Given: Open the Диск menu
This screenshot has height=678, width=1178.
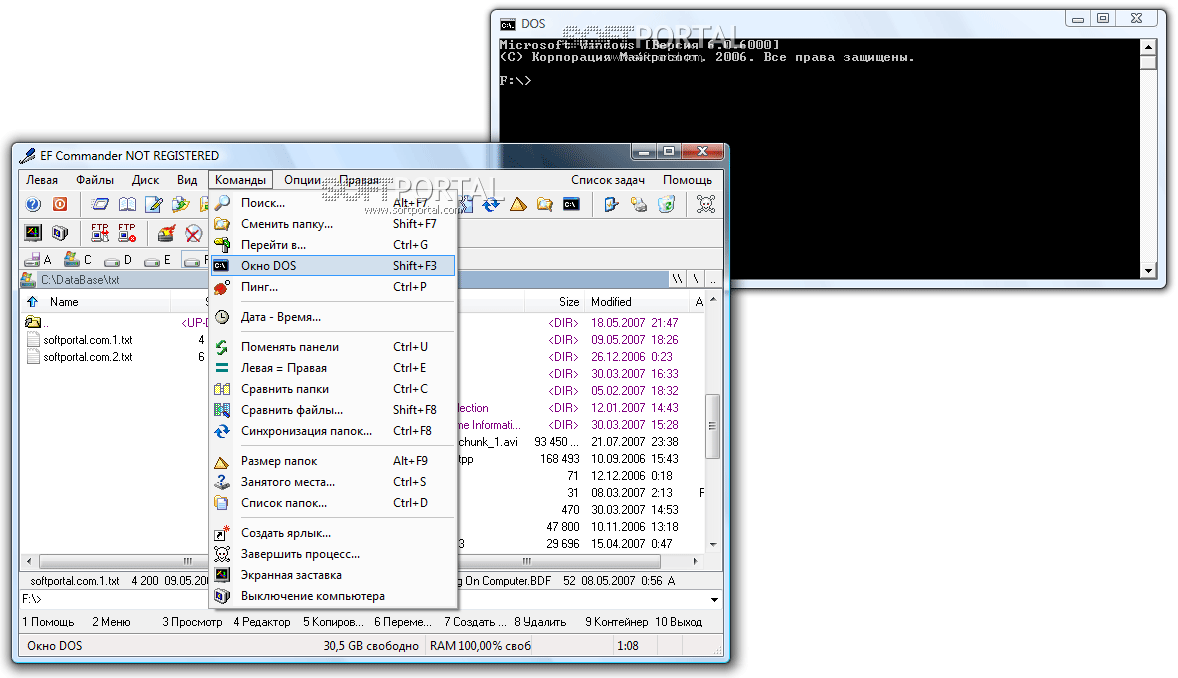Looking at the screenshot, I should click(x=145, y=180).
